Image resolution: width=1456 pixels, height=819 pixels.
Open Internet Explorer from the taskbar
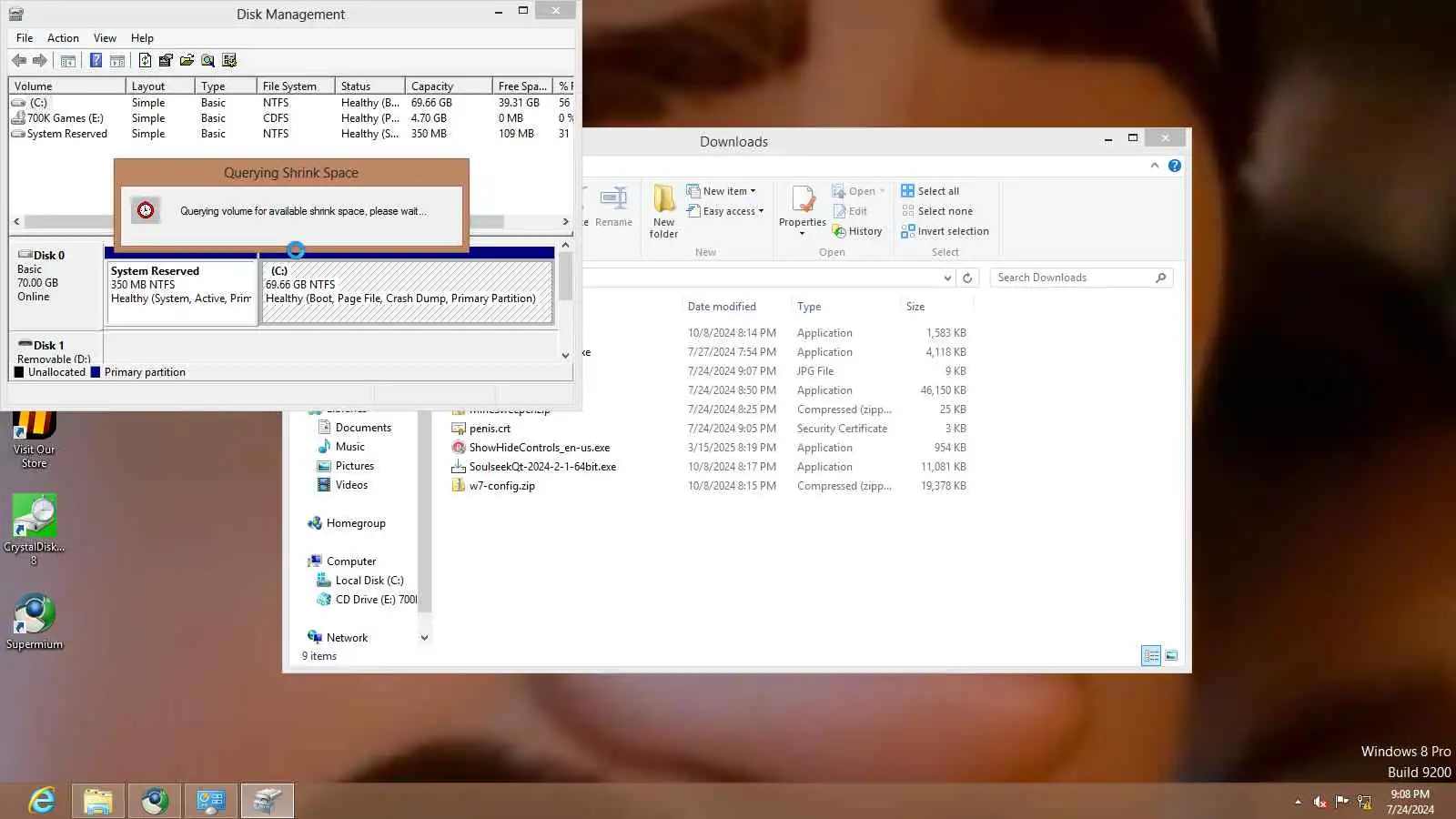pyautogui.click(x=42, y=801)
